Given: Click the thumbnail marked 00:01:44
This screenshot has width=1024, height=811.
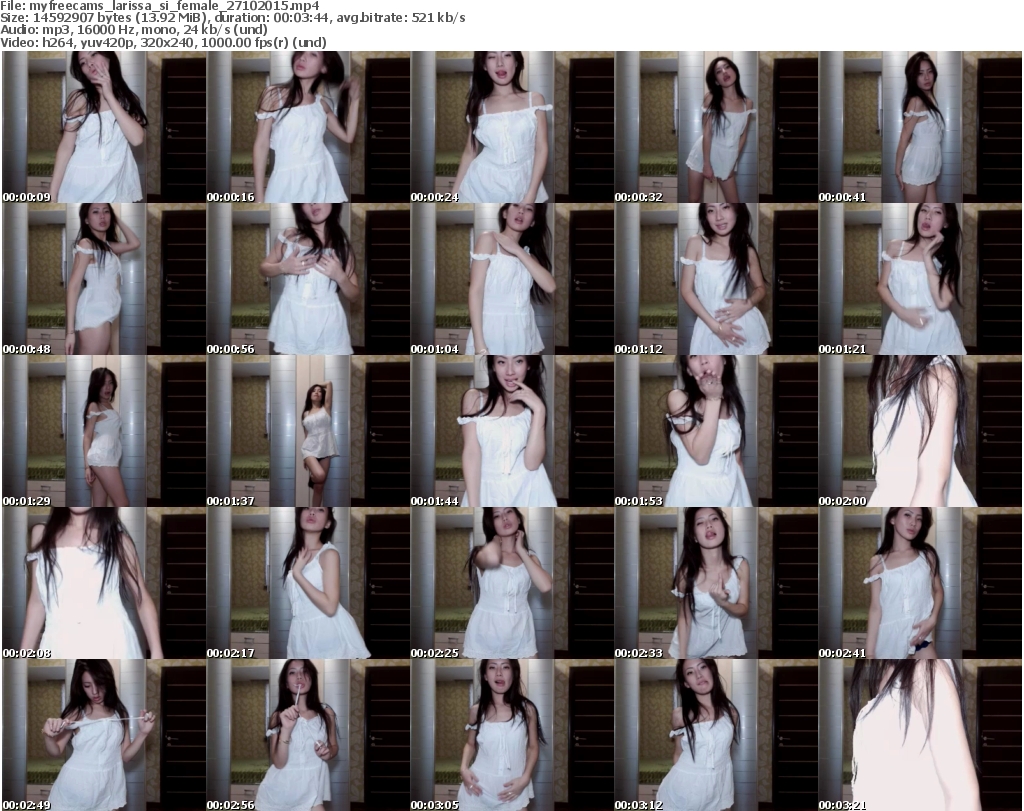Looking at the screenshot, I should point(511,431).
